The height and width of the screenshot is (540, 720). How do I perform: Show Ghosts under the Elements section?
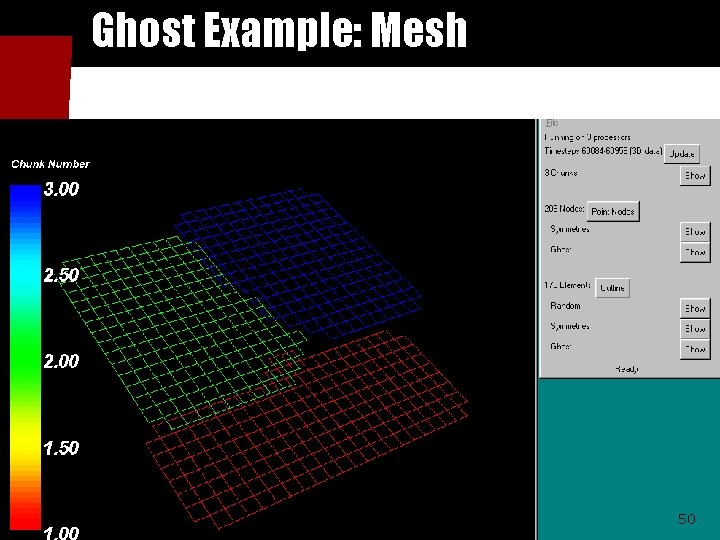695,349
